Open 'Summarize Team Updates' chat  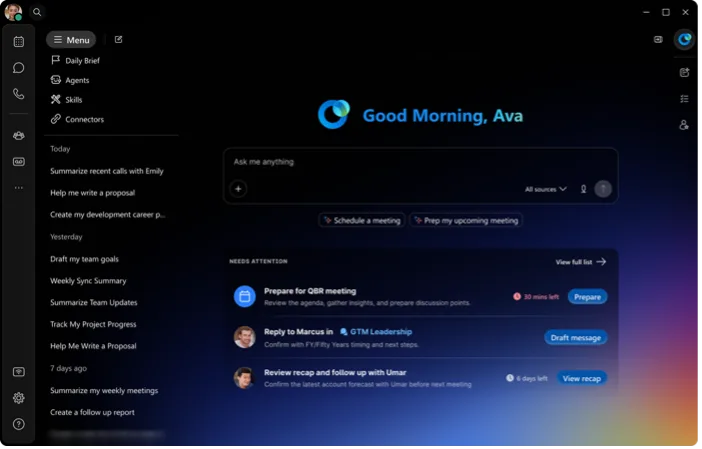[94, 303]
